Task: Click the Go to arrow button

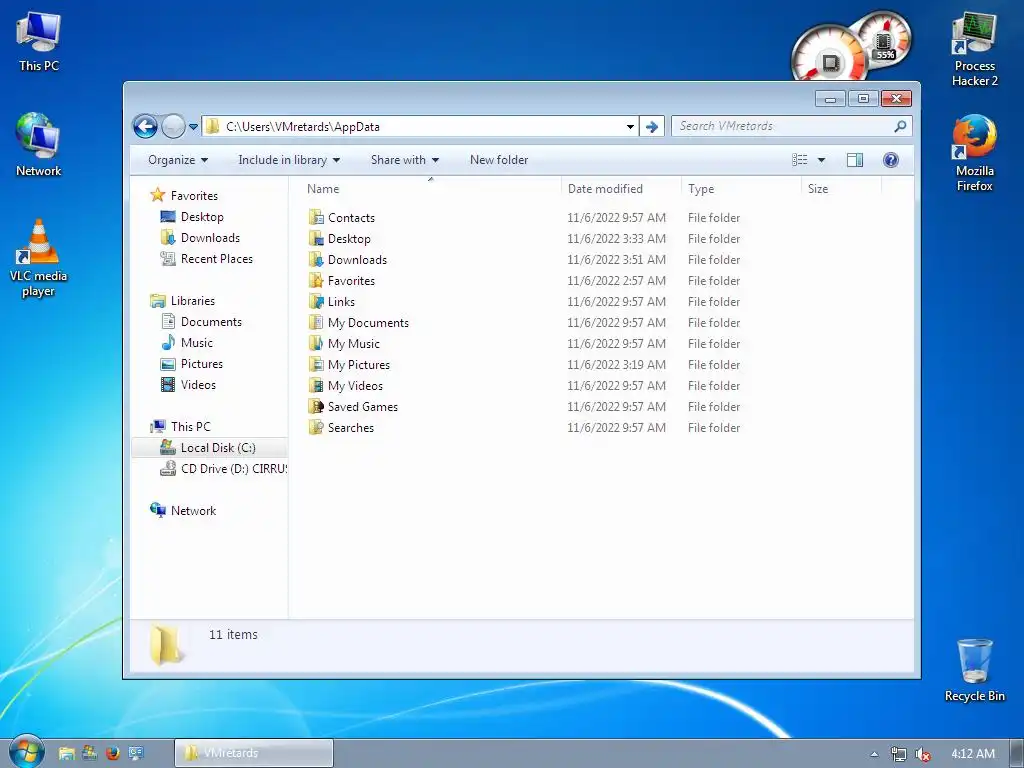Action: click(x=652, y=127)
